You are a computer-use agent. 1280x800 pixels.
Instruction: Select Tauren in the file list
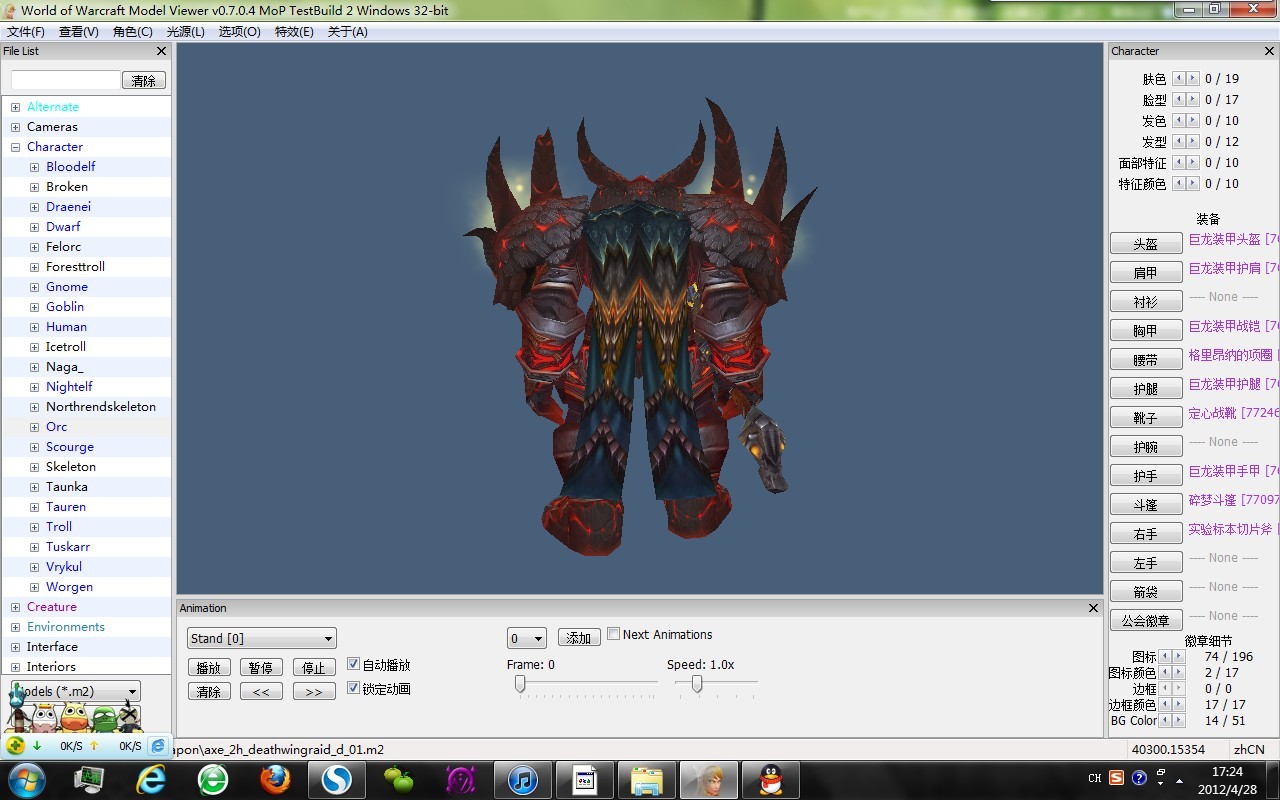(66, 507)
